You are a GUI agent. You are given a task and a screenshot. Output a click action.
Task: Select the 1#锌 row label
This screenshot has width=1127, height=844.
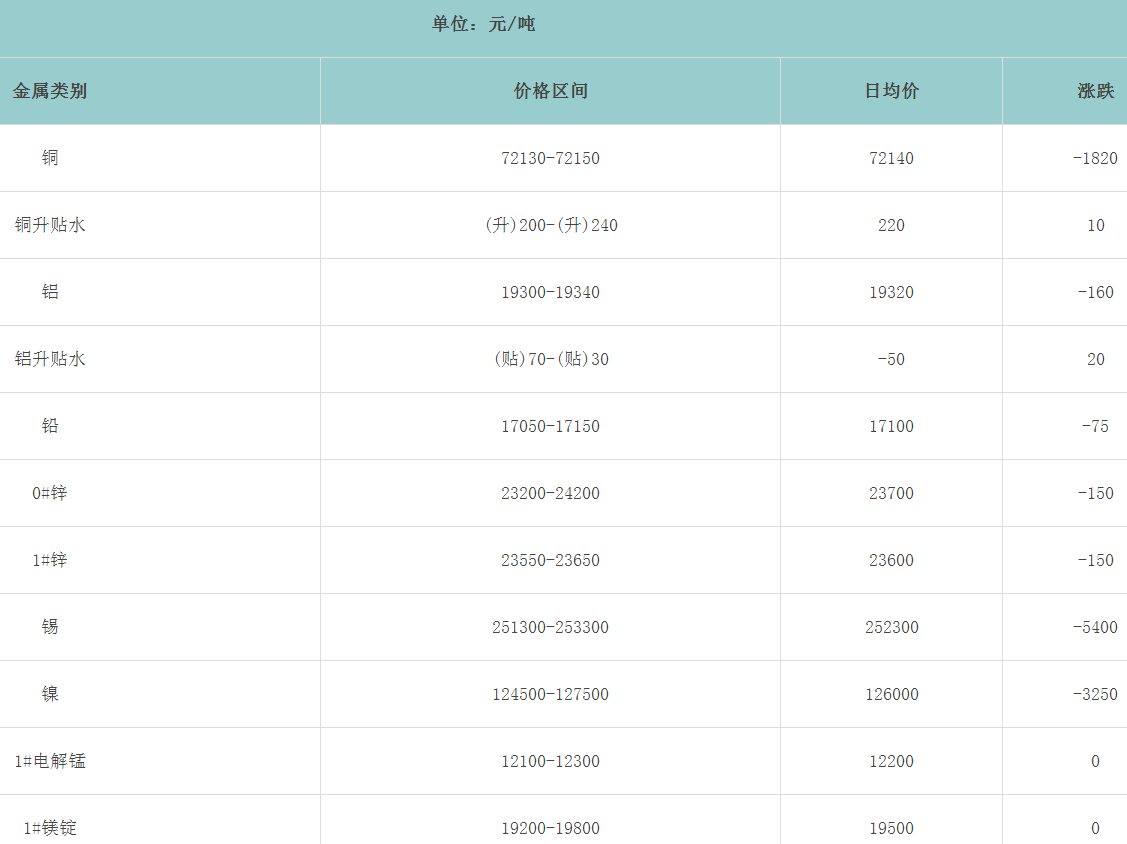pyautogui.click(x=50, y=560)
